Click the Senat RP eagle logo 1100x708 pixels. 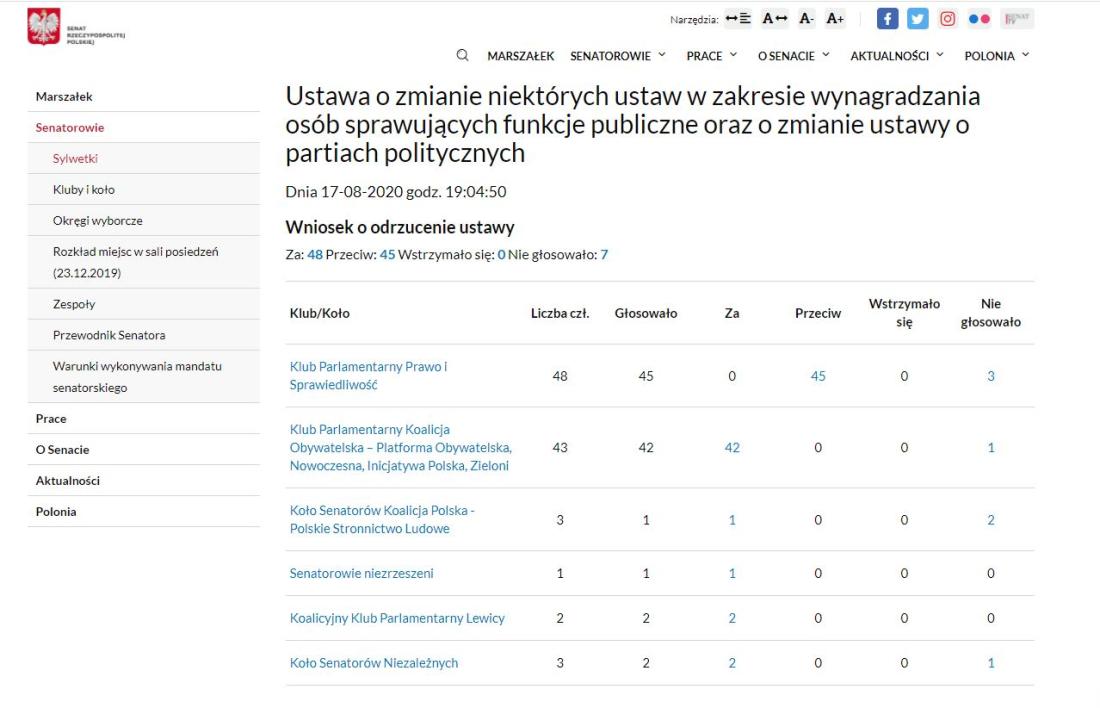(x=43, y=27)
